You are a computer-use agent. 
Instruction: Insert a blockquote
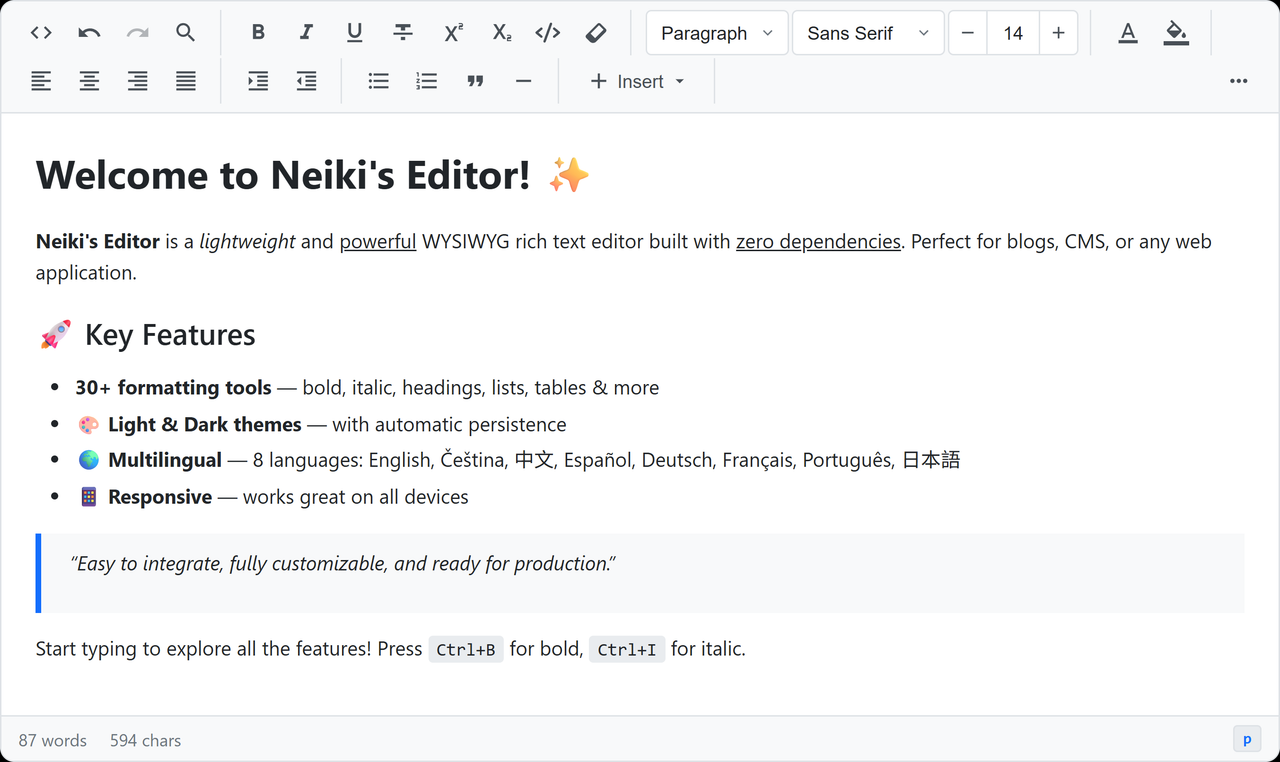[x=475, y=81]
